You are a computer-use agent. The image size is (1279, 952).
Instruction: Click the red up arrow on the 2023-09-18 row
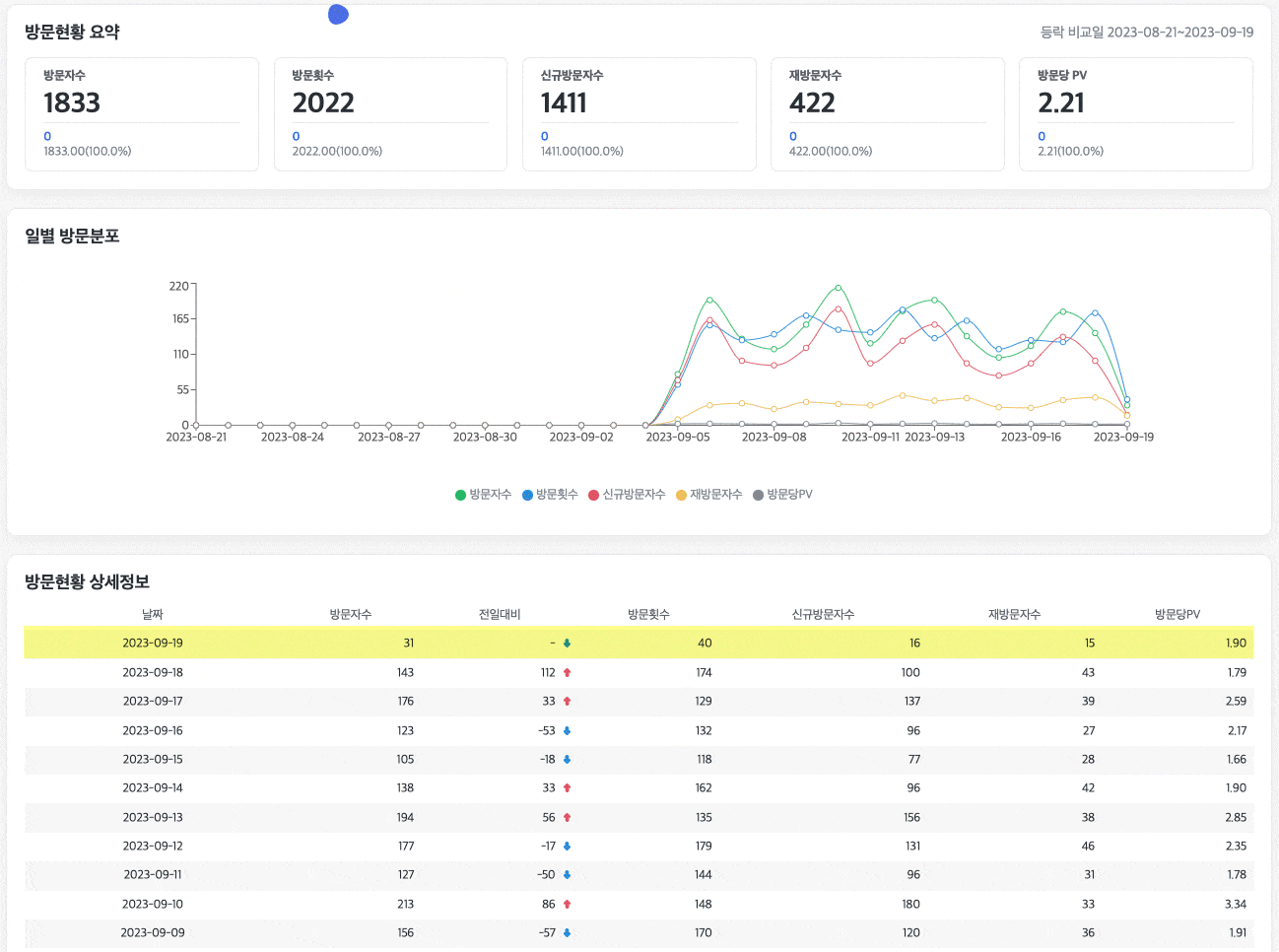point(565,672)
